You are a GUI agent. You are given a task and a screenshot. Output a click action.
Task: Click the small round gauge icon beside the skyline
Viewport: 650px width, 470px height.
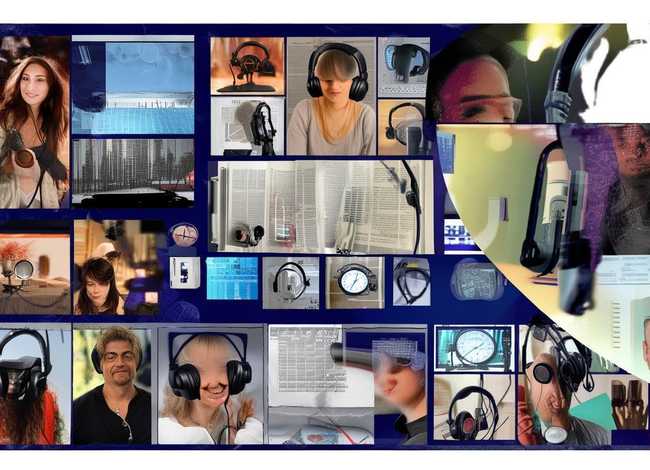[x=184, y=234]
